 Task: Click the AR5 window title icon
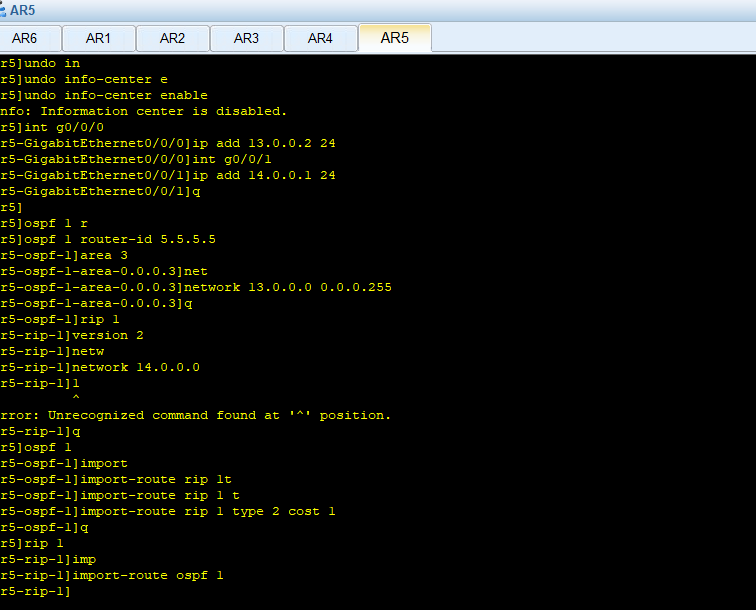coord(2,10)
